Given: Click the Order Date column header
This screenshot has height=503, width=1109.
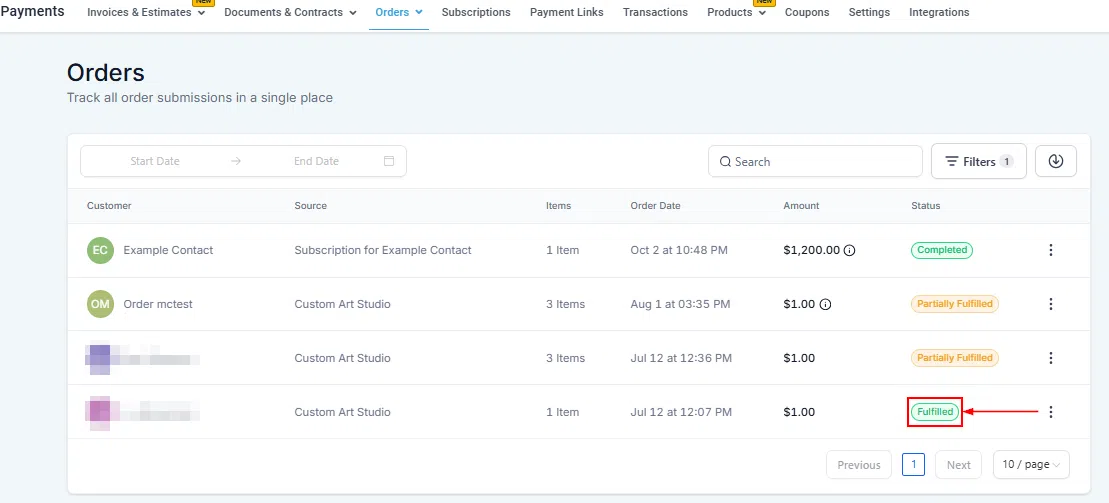Looking at the screenshot, I should click(655, 206).
